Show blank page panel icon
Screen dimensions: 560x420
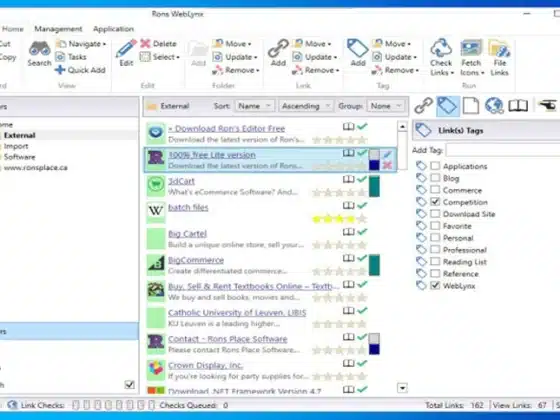pos(471,106)
